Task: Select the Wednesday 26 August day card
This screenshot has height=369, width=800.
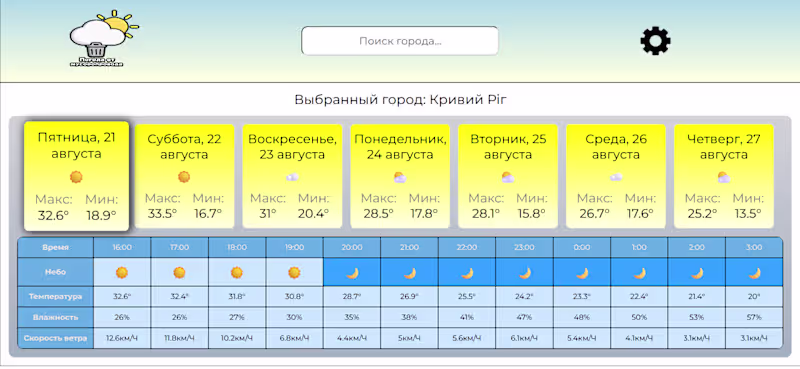Action: 616,176
